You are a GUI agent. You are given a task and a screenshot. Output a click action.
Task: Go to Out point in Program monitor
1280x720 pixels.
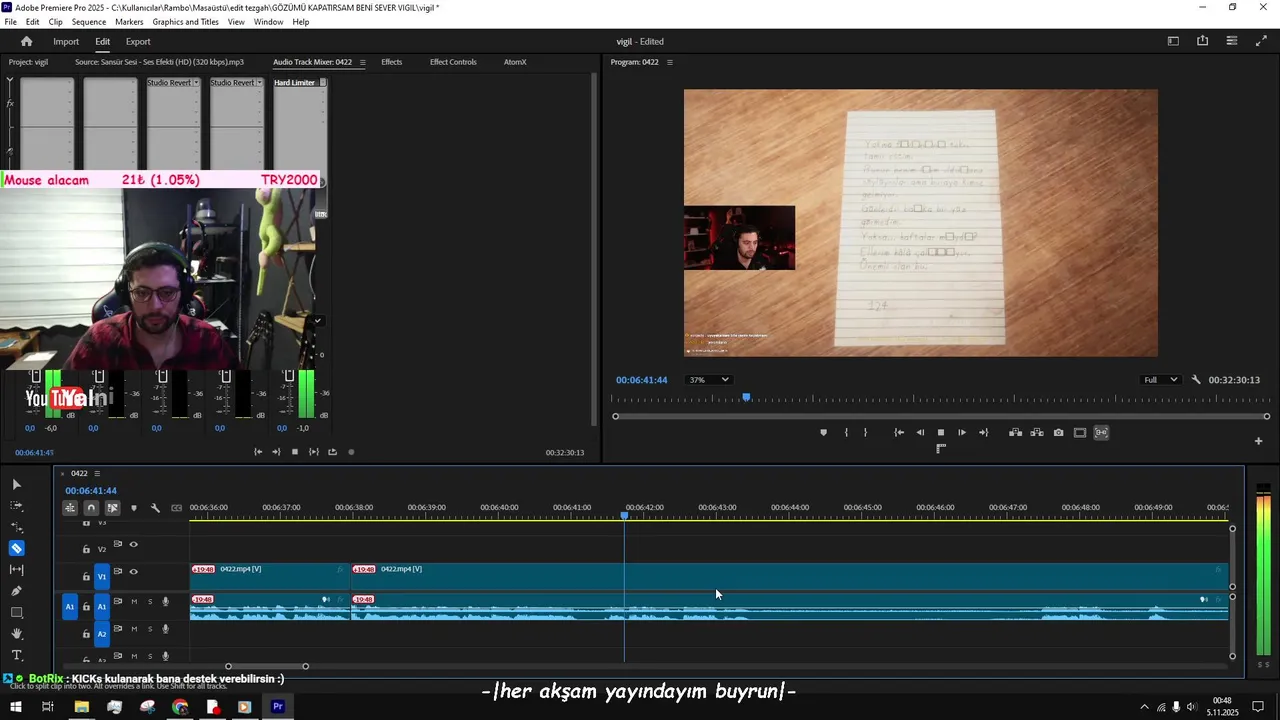(x=983, y=433)
